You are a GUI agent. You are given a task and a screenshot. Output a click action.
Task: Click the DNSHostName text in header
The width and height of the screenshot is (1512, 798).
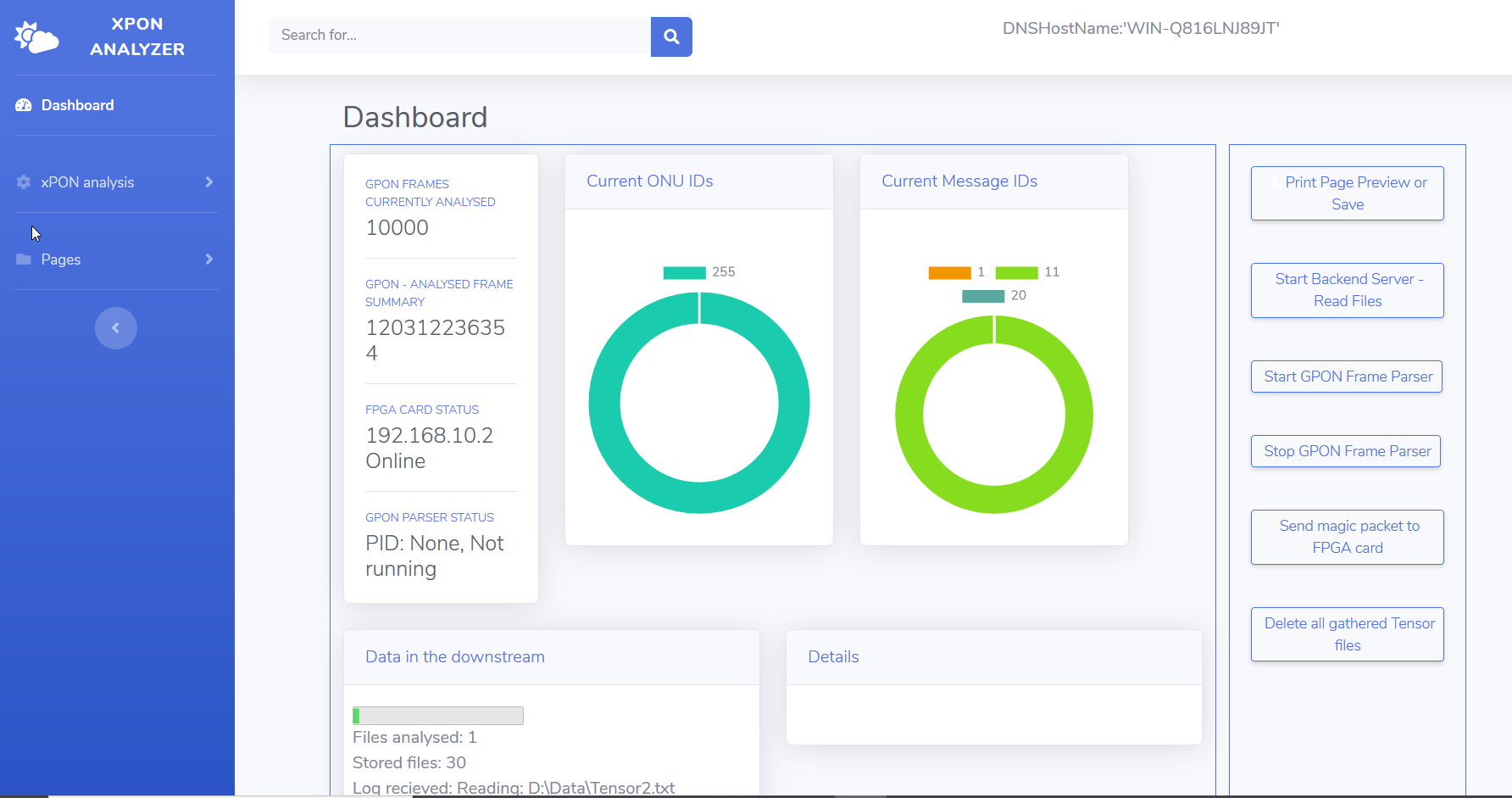tap(1141, 29)
